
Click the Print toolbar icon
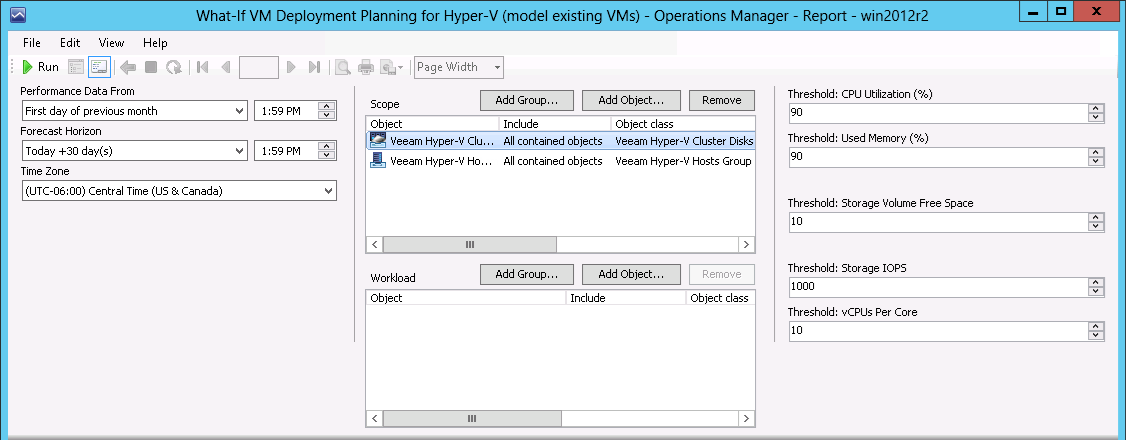[366, 67]
